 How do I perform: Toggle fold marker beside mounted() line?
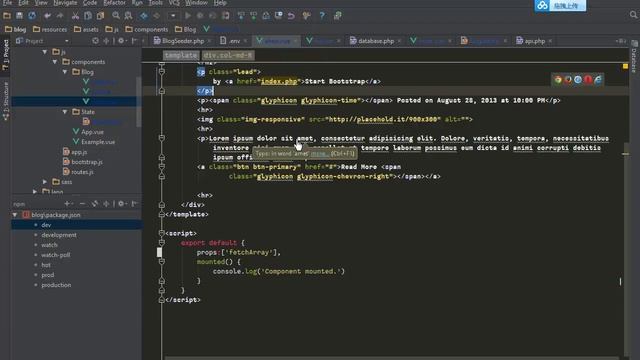162,262
